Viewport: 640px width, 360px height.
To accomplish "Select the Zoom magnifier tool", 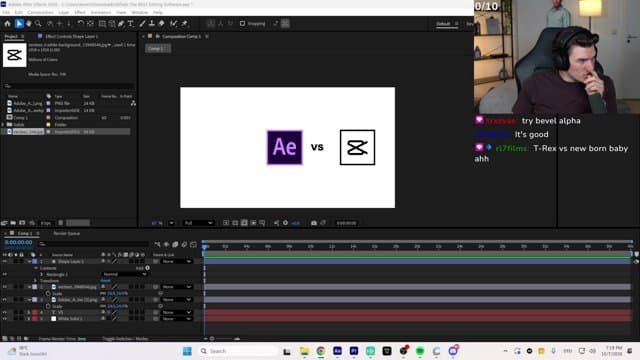I will (x=38, y=24).
